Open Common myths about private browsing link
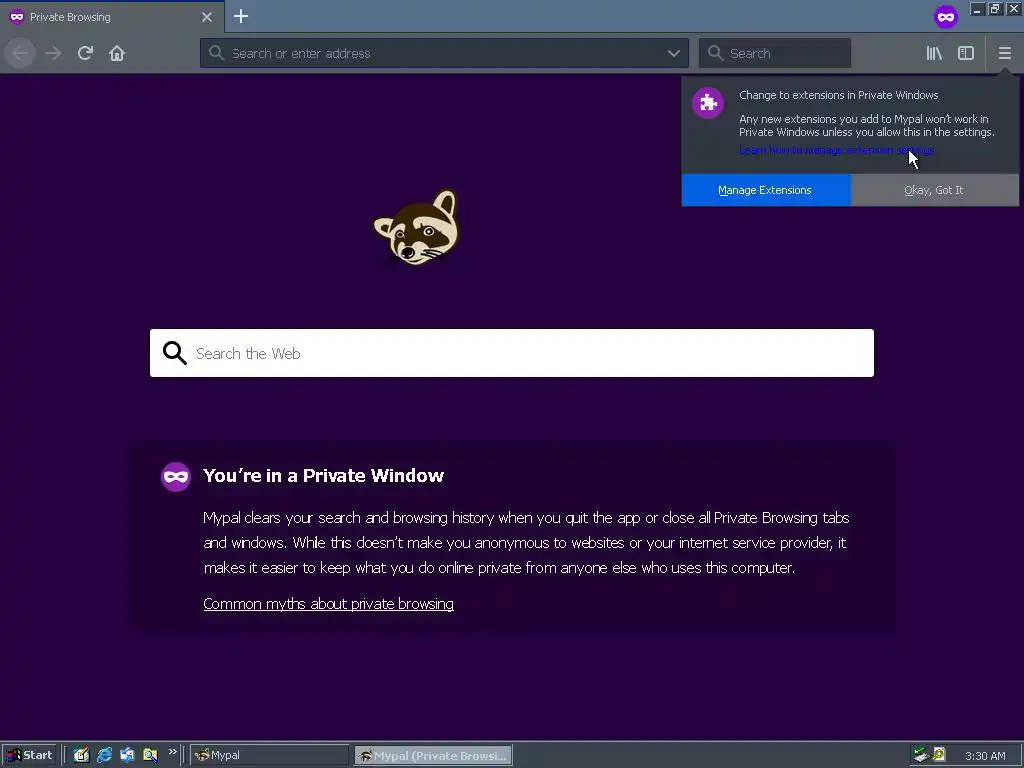This screenshot has height=768, width=1024. click(x=328, y=604)
